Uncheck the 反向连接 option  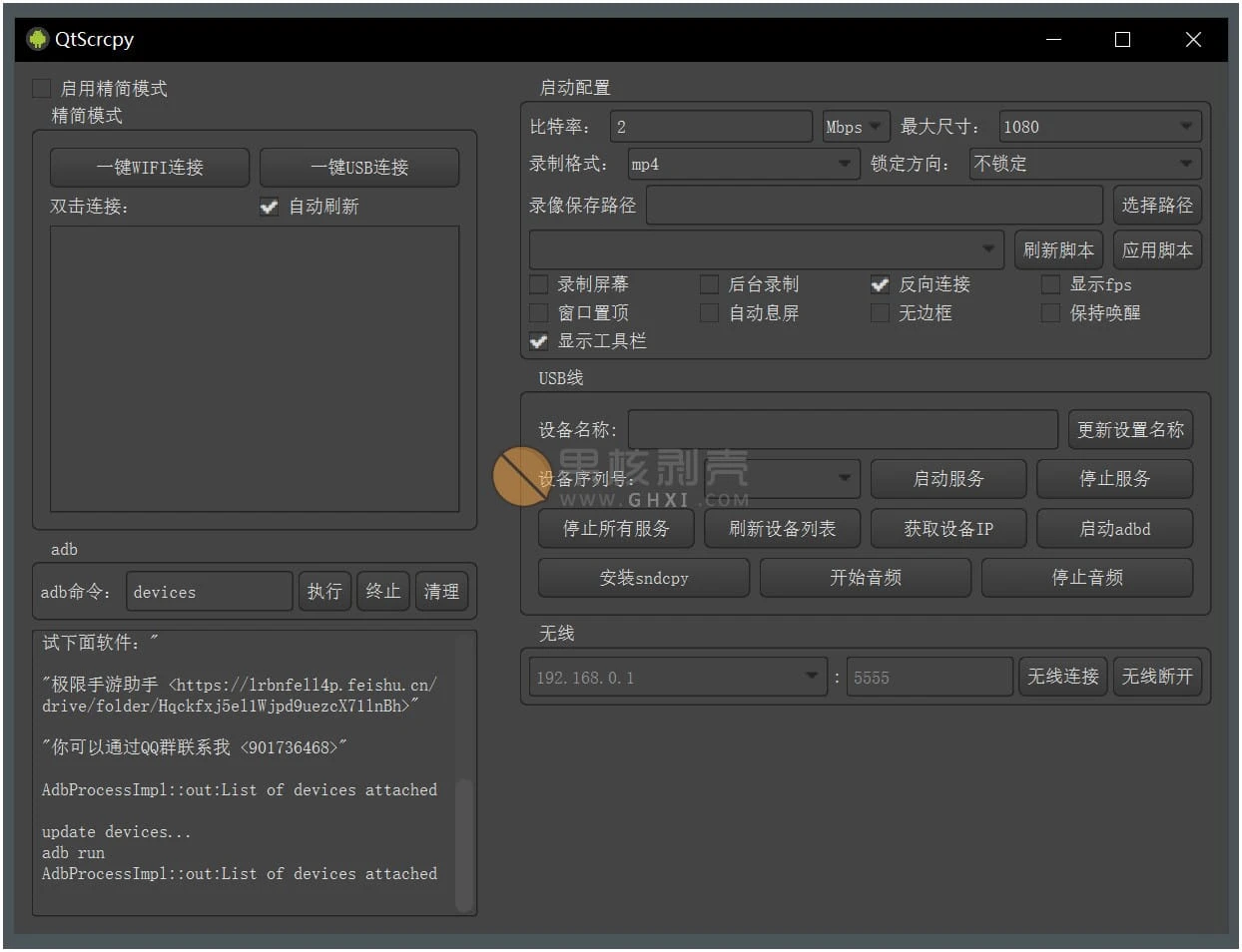tap(880, 284)
